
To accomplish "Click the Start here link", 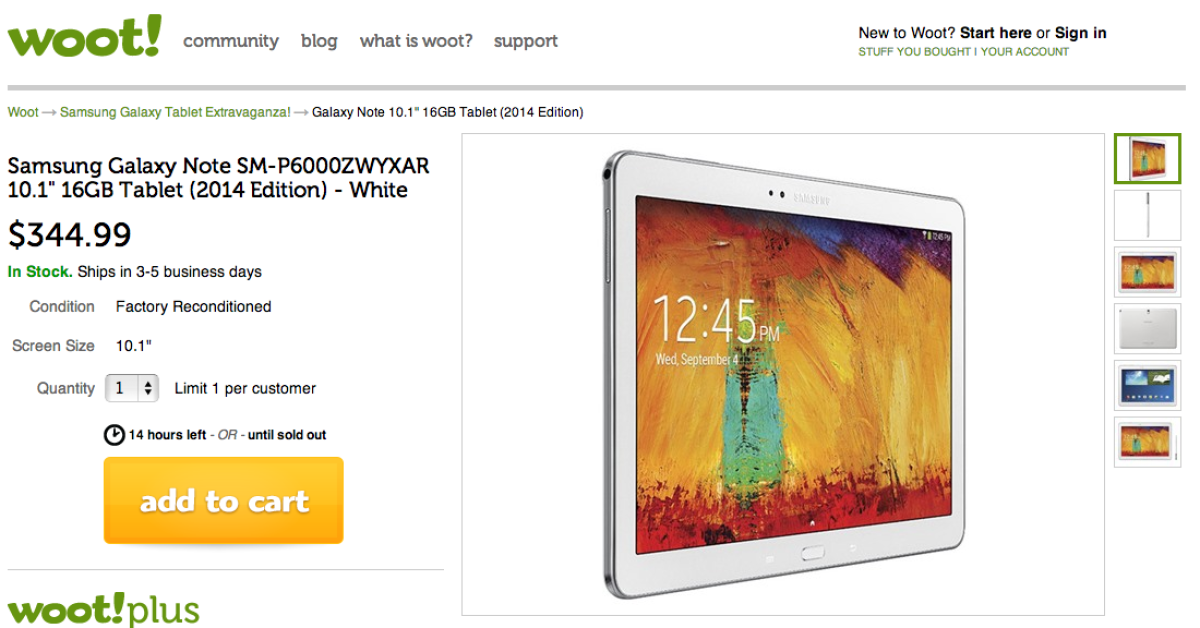I will pos(996,33).
